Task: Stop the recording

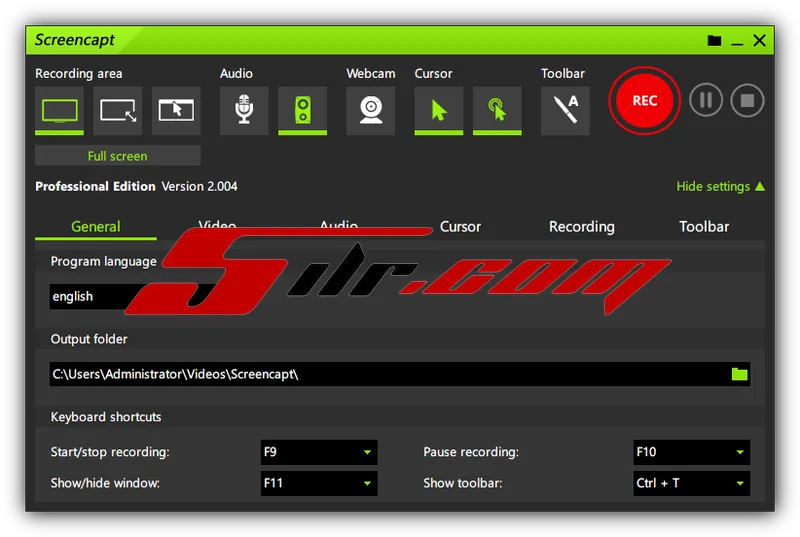Action: point(747,100)
